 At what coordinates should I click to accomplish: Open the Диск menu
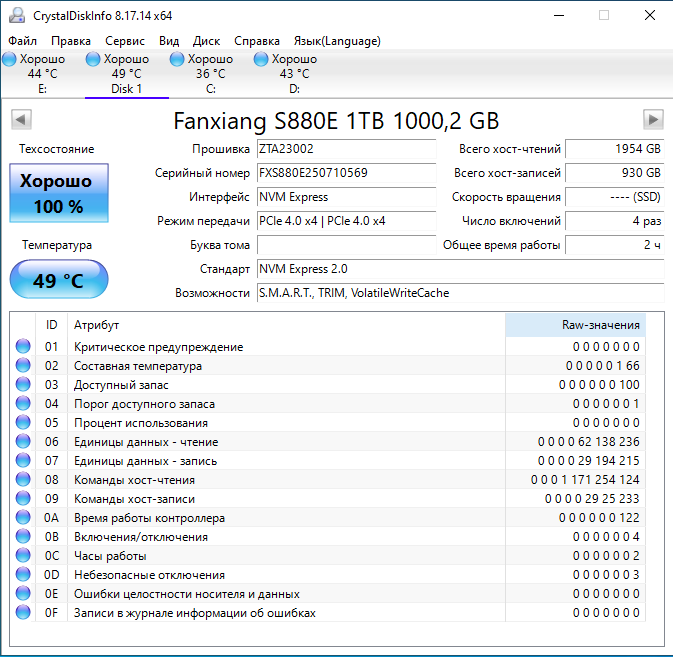coord(207,41)
